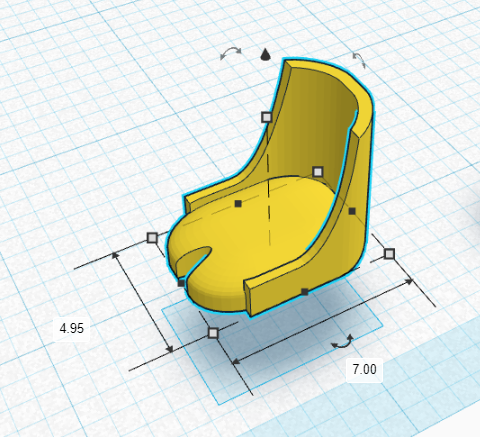Click the black cone lift handle above the chair

point(265,54)
